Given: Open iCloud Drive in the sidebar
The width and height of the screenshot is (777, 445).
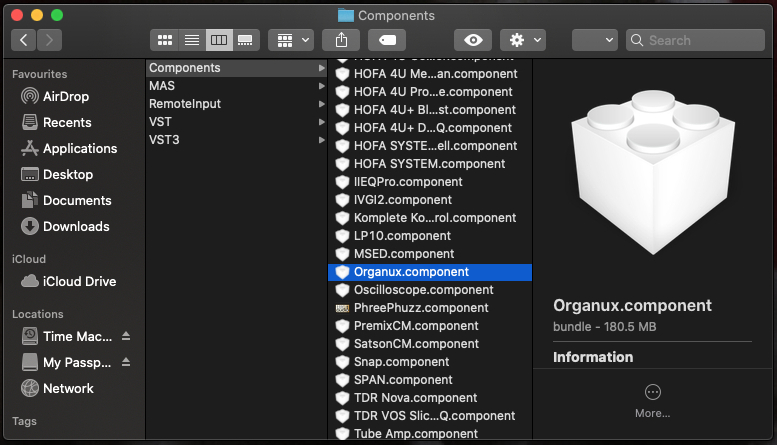Looking at the screenshot, I should [x=69, y=281].
